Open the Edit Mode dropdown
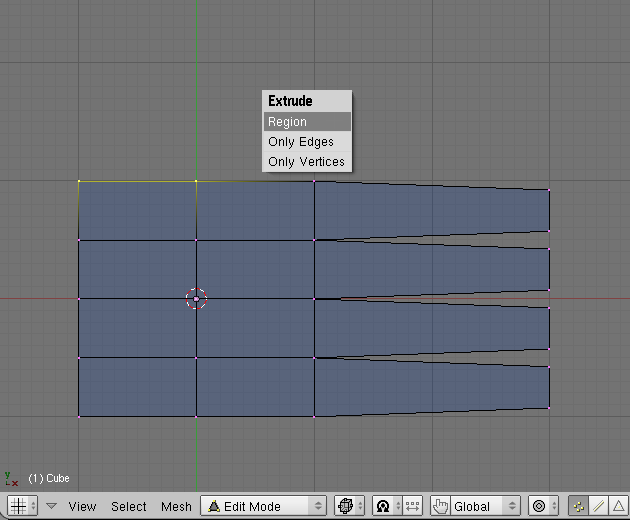This screenshot has width=630, height=520. [x=264, y=506]
